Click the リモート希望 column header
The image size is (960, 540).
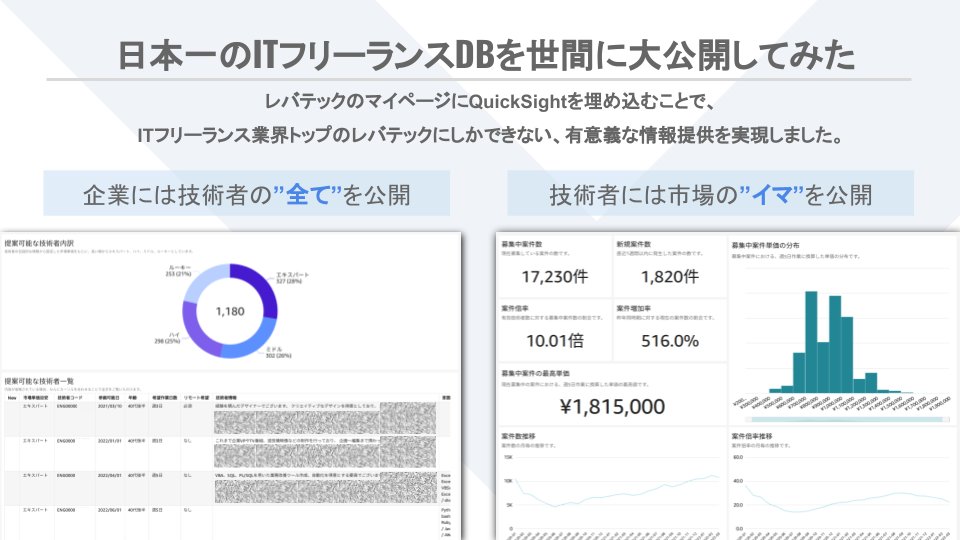click(196, 398)
